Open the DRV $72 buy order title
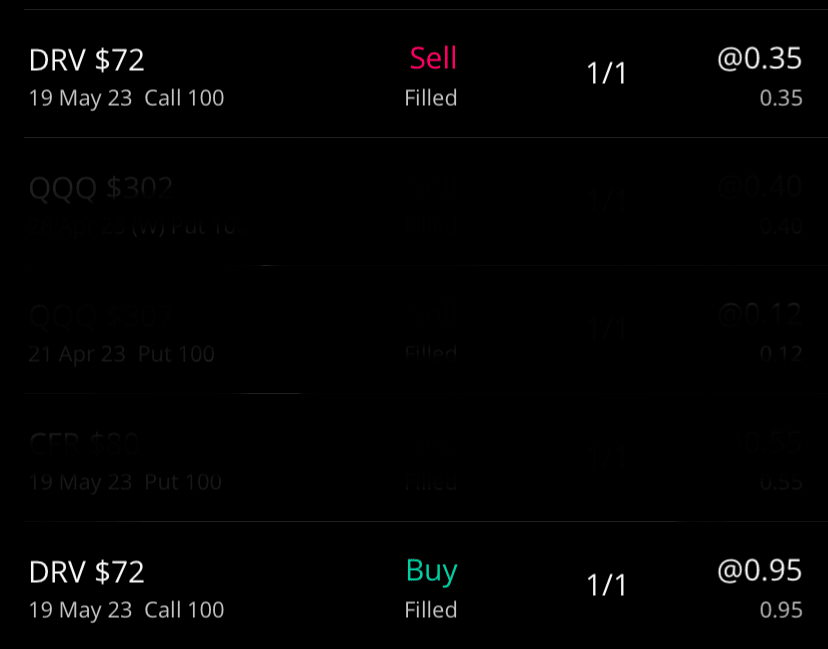The width and height of the screenshot is (828, 649). click(87, 572)
